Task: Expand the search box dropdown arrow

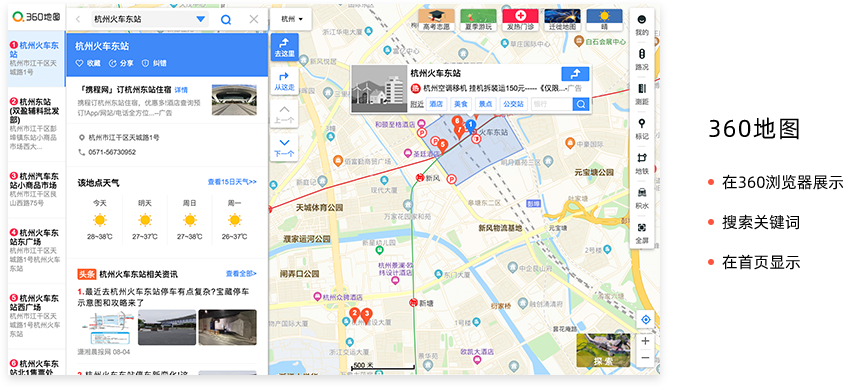Action: click(201, 19)
